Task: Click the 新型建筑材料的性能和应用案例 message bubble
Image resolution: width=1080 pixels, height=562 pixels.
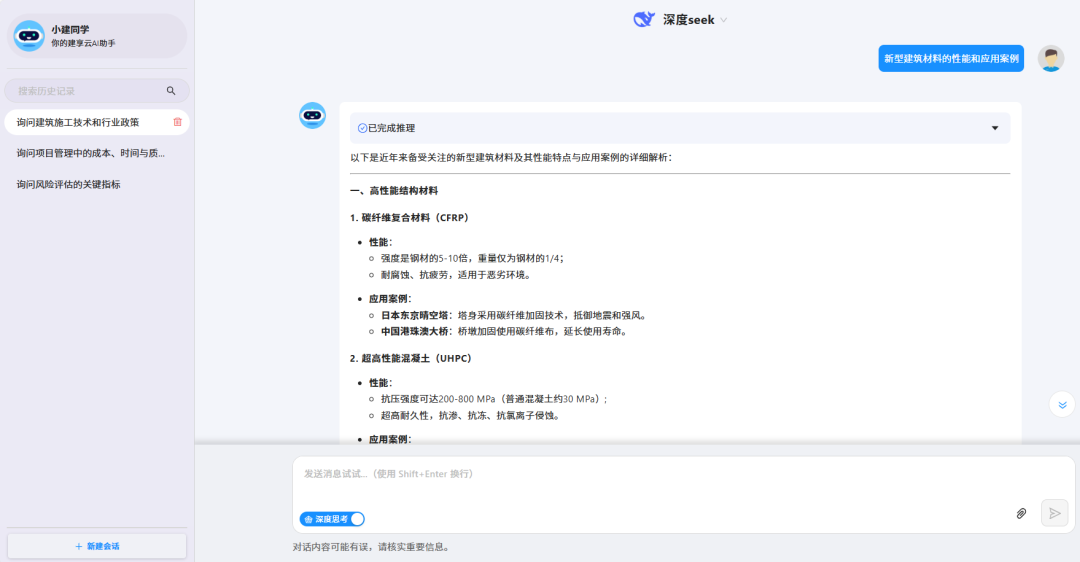Action: (x=951, y=59)
